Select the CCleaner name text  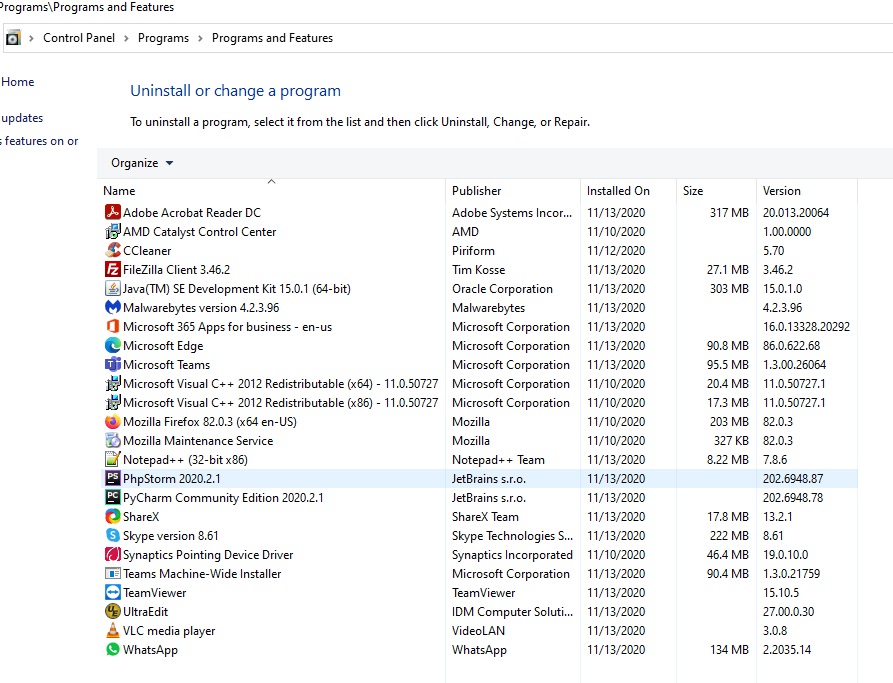147,251
